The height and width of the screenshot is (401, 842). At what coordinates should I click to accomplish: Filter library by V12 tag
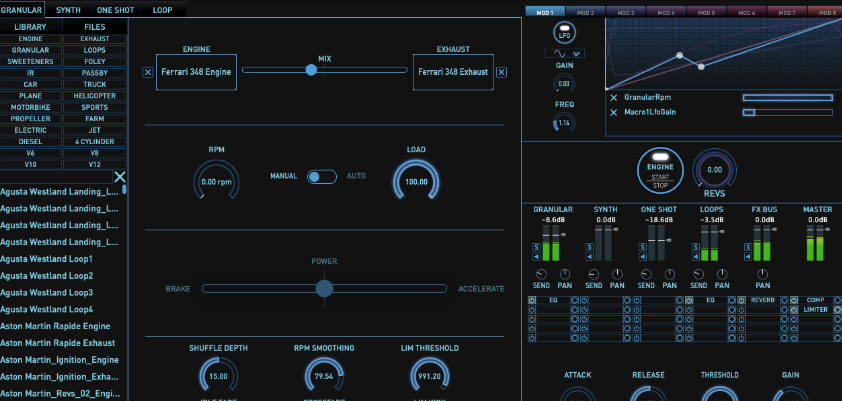coord(95,164)
